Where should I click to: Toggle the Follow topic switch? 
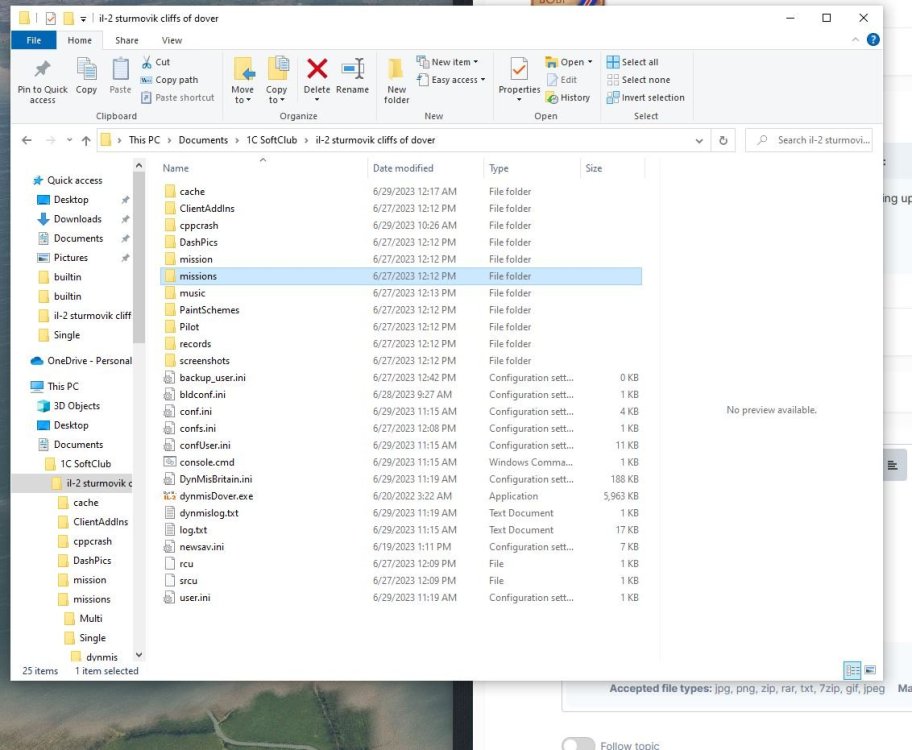(x=578, y=745)
